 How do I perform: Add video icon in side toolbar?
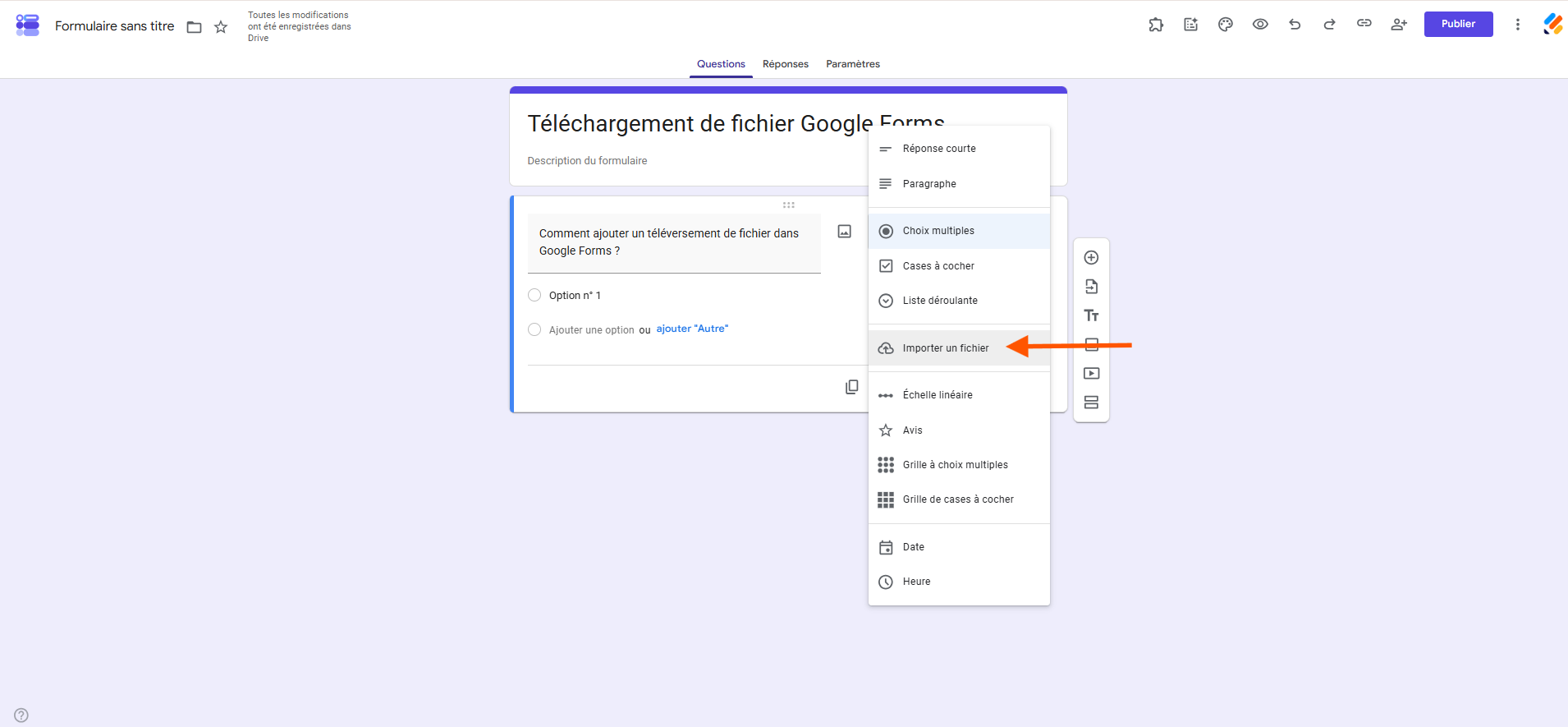tap(1091, 374)
